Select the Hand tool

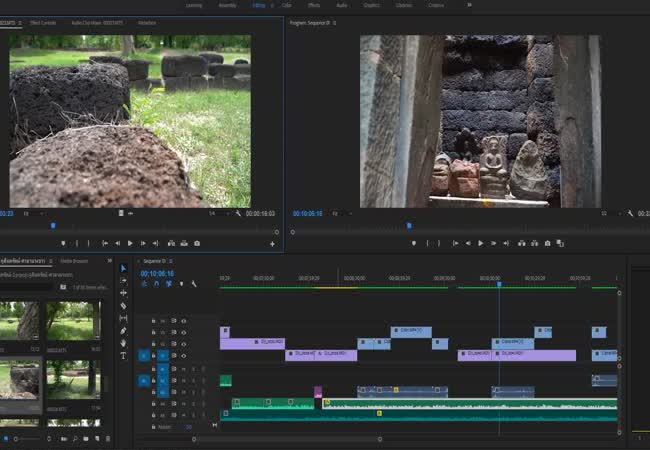124,343
